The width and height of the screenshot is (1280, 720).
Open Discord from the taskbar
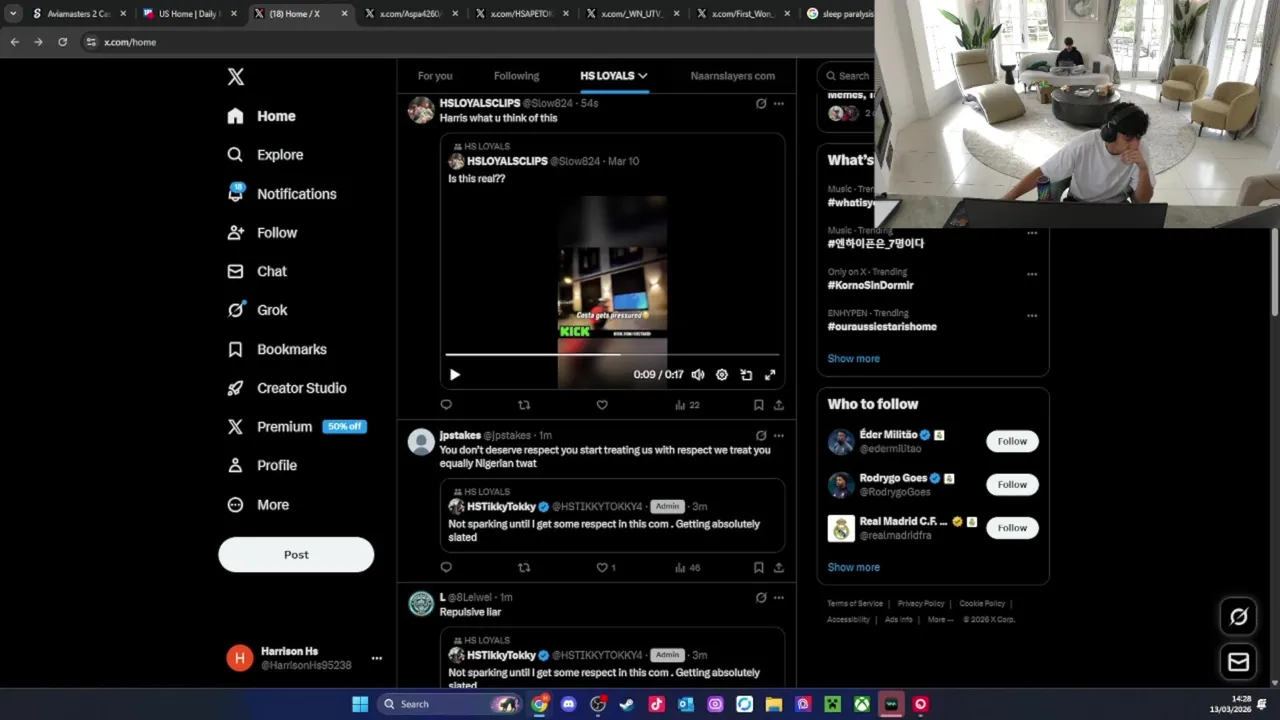pos(569,704)
